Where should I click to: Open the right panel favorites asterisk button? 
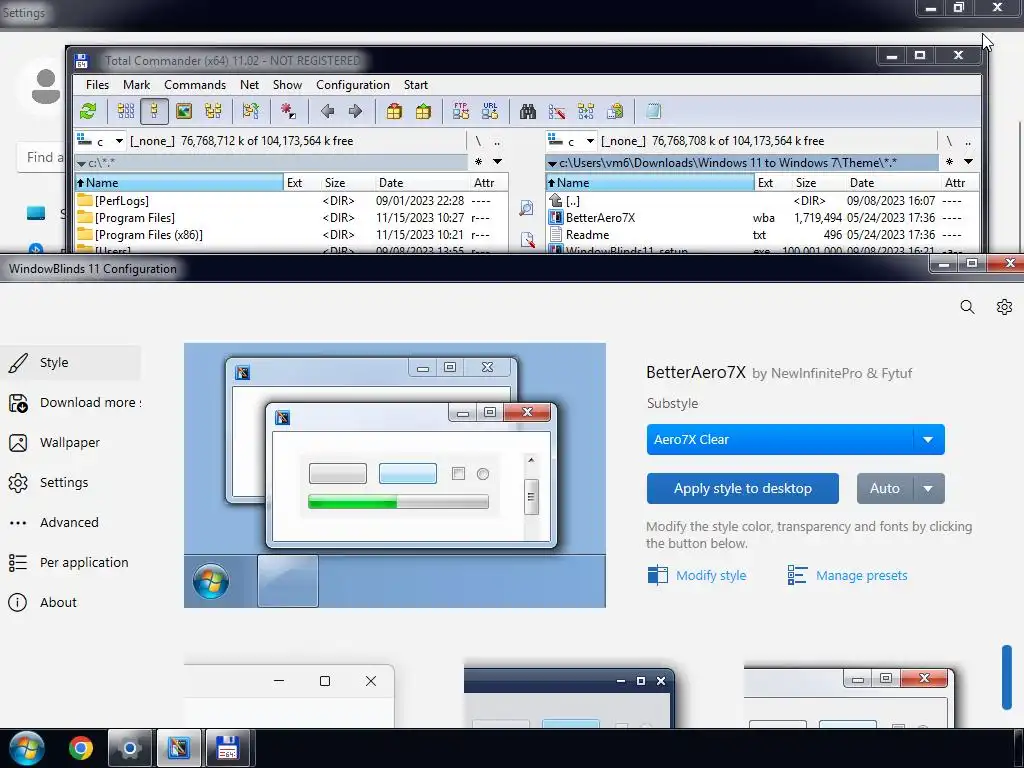coord(950,162)
